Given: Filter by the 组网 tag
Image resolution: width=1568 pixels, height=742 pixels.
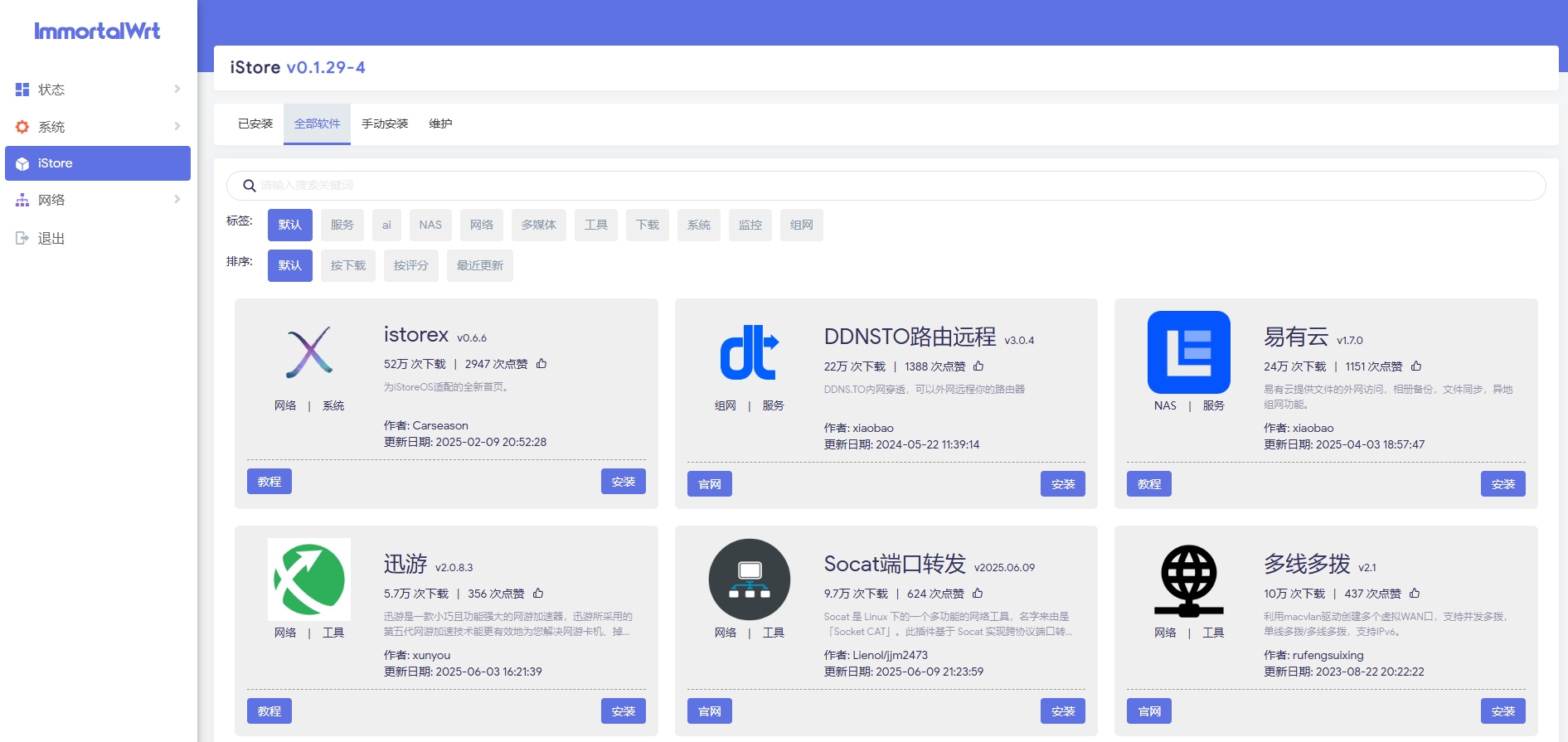Looking at the screenshot, I should (802, 225).
